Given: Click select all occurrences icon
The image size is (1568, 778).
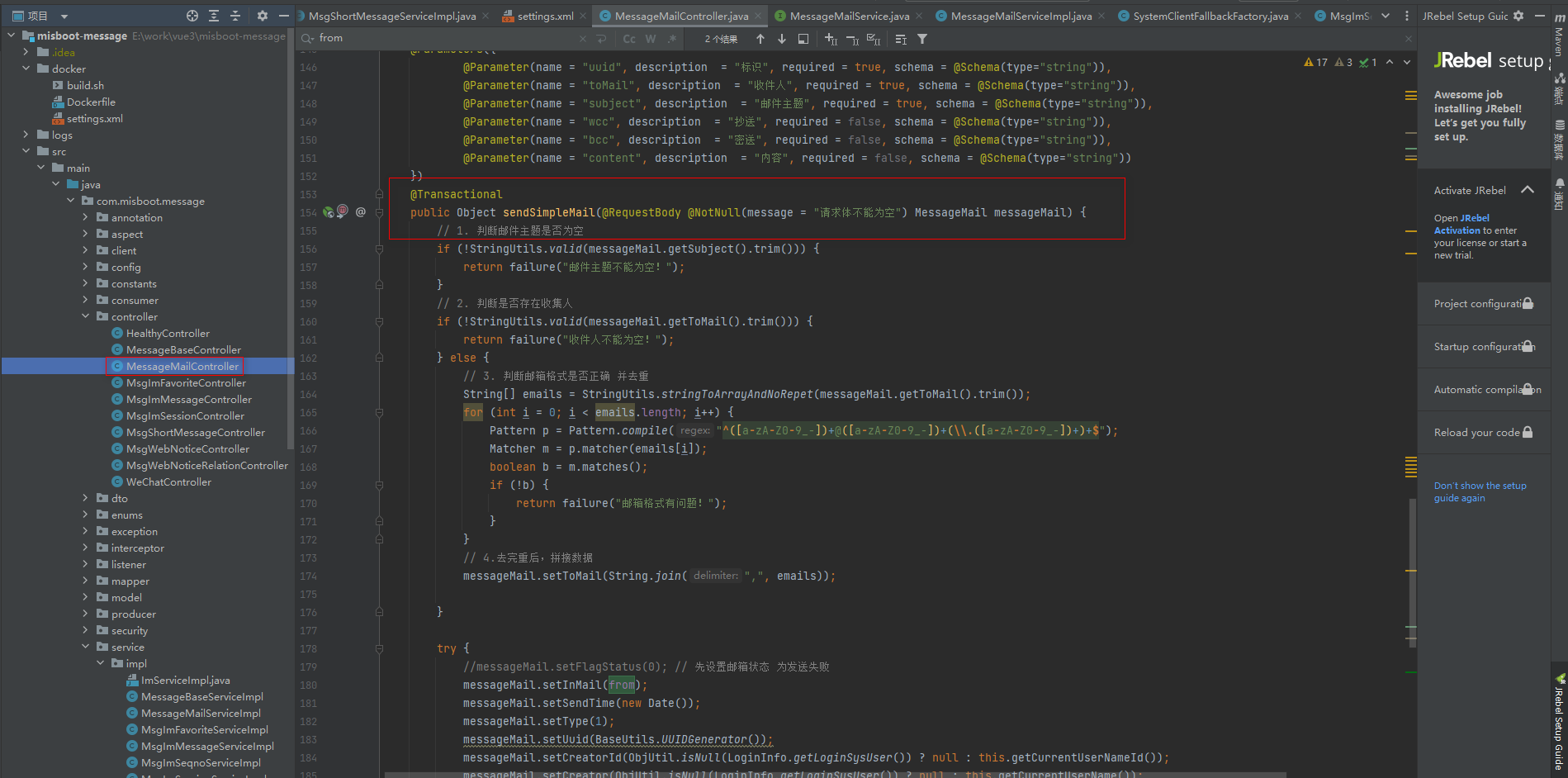Looking at the screenshot, I should click(x=874, y=39).
